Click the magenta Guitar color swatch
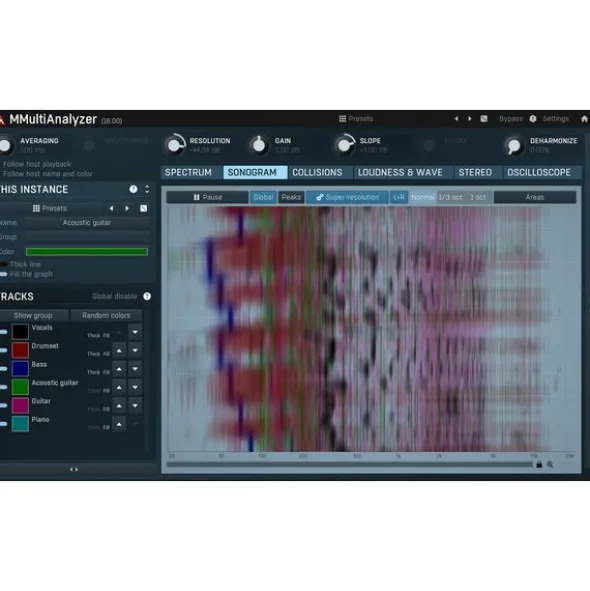The width and height of the screenshot is (590, 591). coord(20,406)
